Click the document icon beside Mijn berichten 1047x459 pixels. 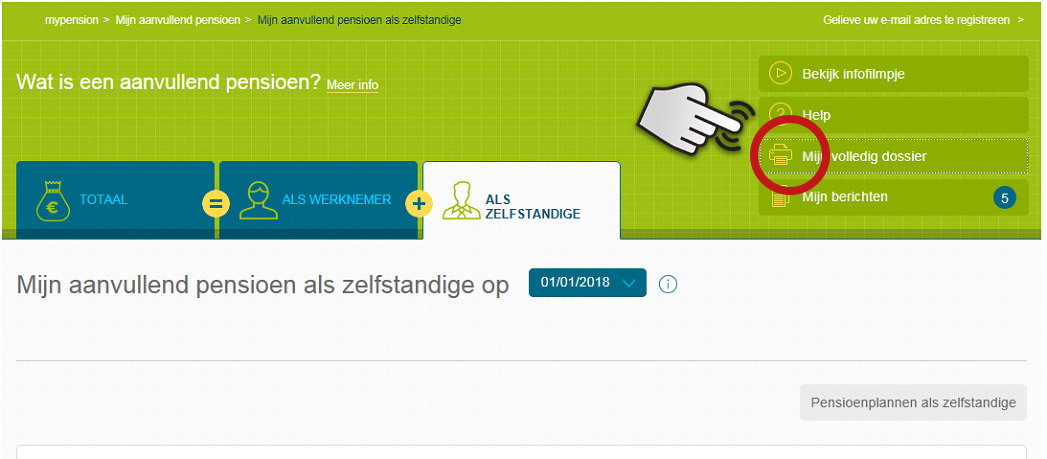coord(780,197)
